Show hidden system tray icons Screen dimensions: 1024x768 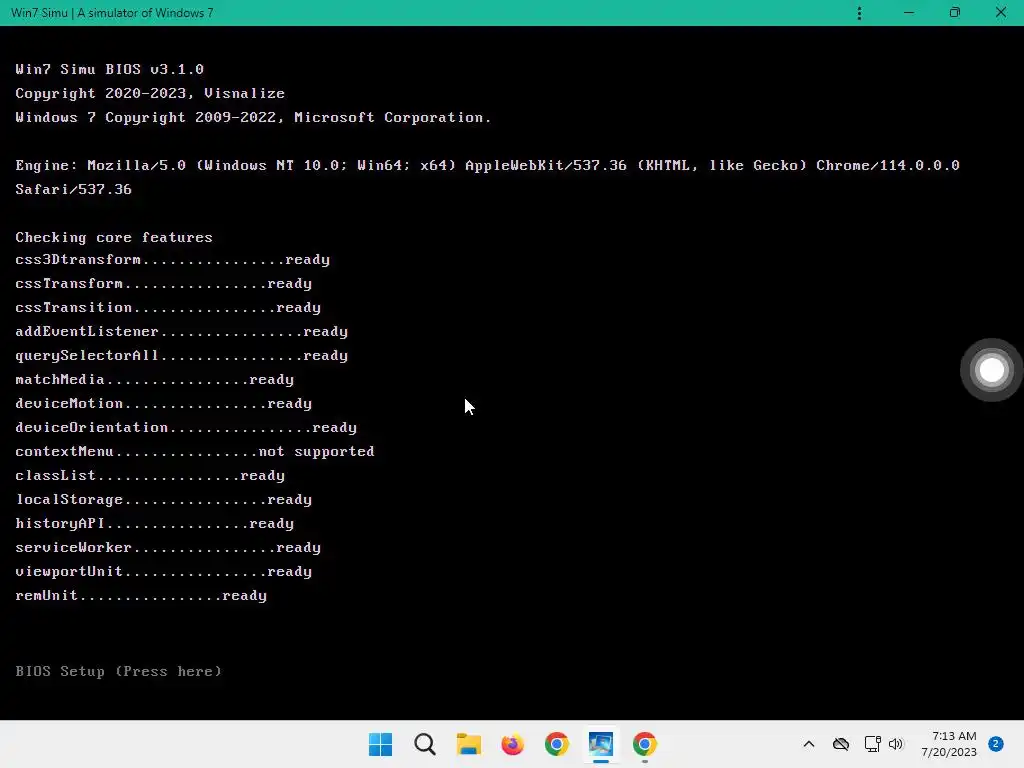click(x=808, y=744)
